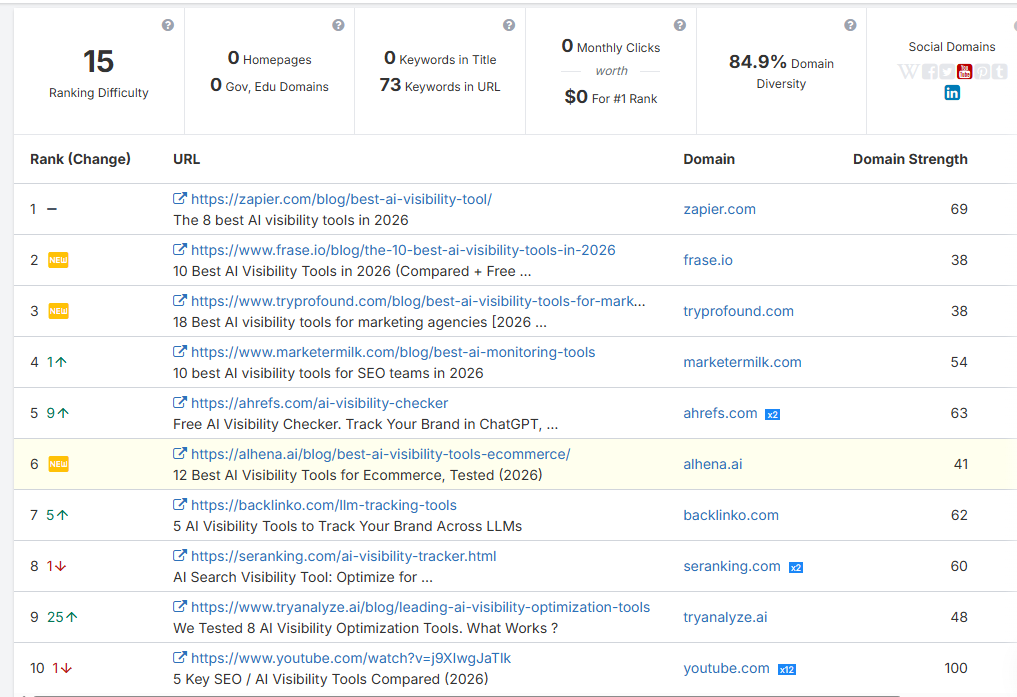Click external link icon beside seranking.com URL
The image size is (1017, 697).
tap(180, 556)
